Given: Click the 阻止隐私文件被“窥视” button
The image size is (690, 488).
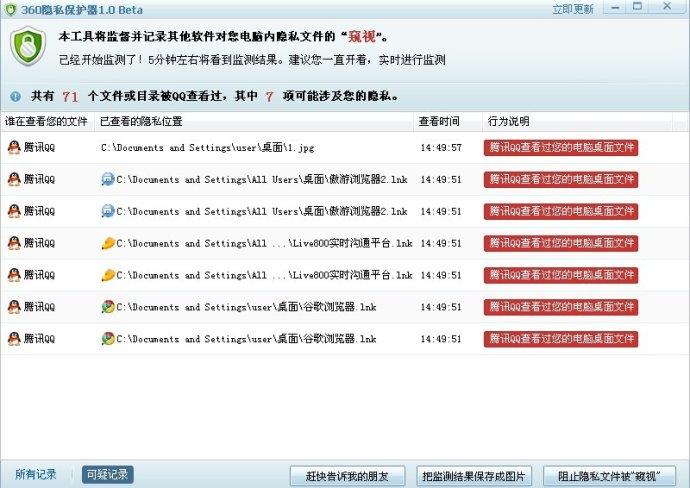Looking at the screenshot, I should [x=609, y=476].
